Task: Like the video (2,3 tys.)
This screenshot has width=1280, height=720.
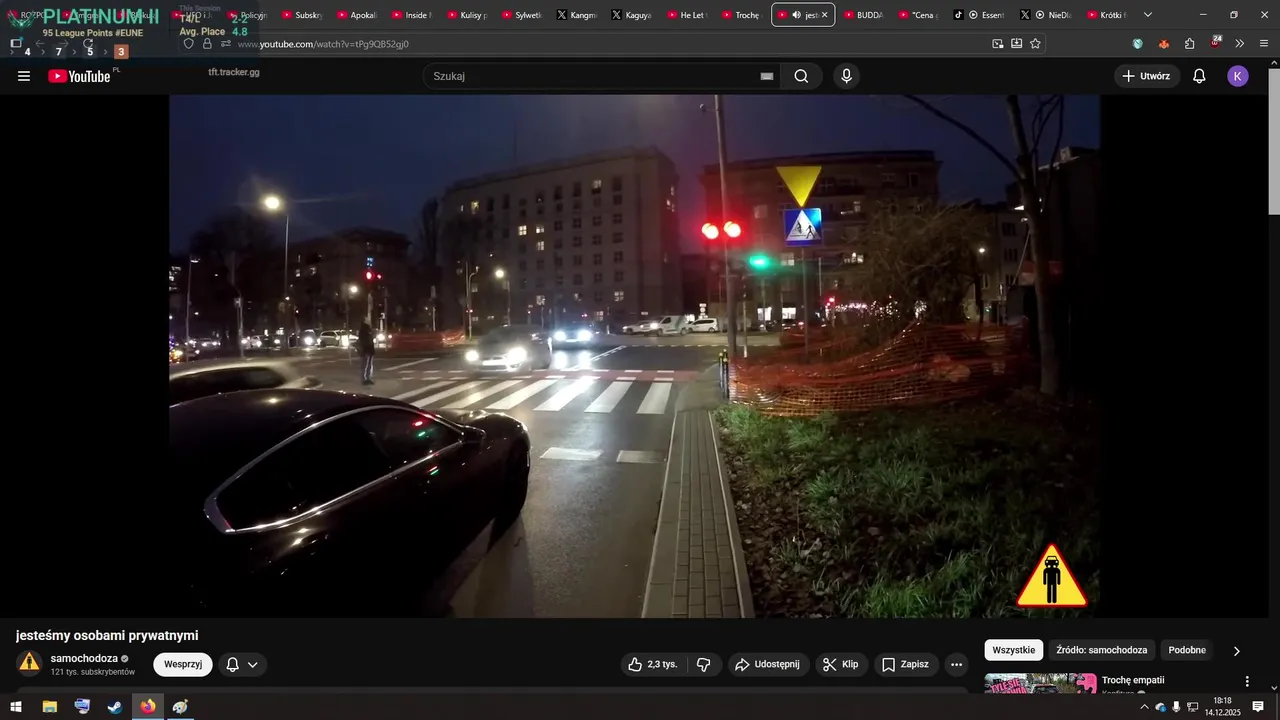Action: coord(652,664)
